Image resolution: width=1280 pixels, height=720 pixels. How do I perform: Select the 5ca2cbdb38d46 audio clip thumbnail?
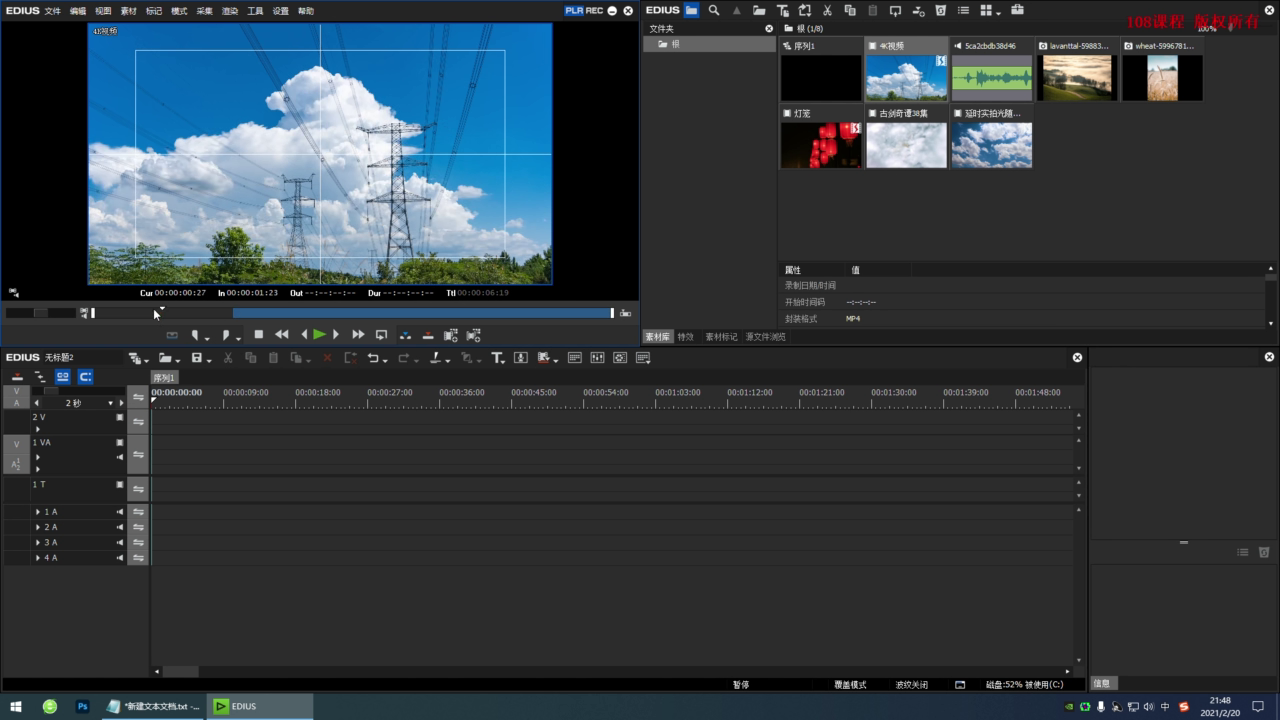(x=992, y=77)
